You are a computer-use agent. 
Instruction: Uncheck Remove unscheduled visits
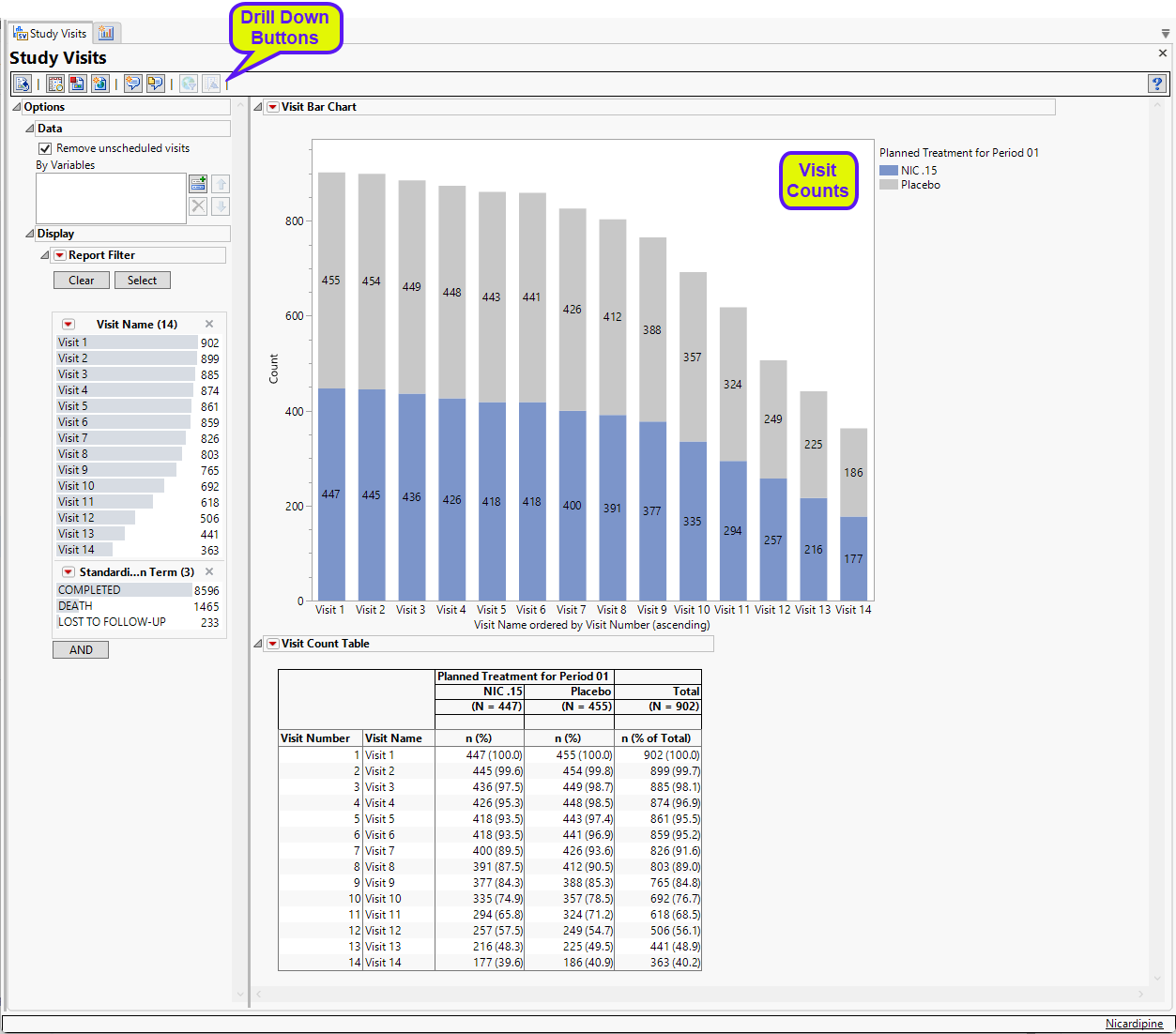click(x=45, y=148)
